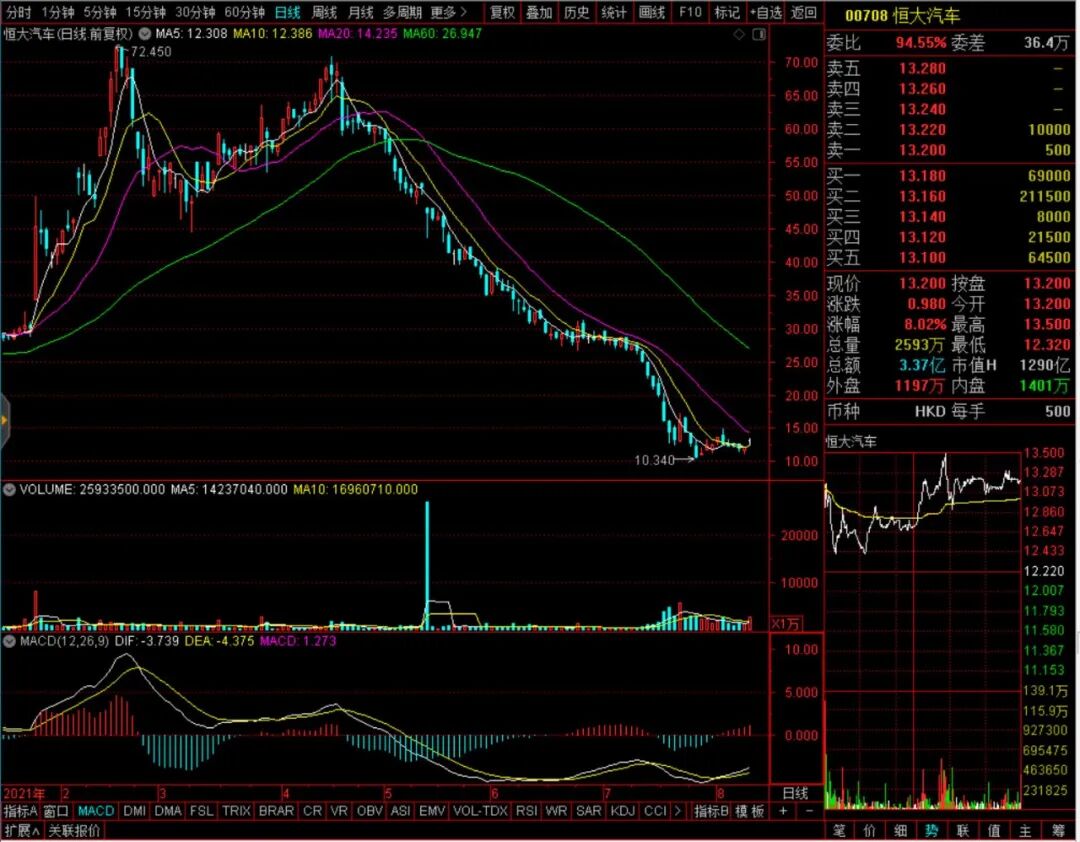Select the ASI indicator tab
The image size is (1080, 842).
(x=400, y=811)
